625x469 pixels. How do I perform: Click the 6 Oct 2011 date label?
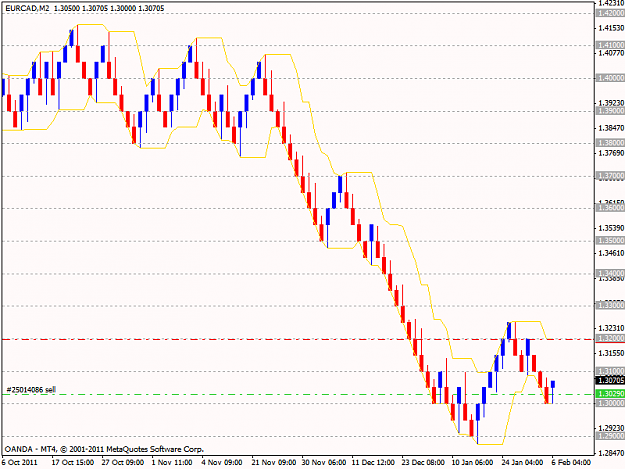(20, 462)
